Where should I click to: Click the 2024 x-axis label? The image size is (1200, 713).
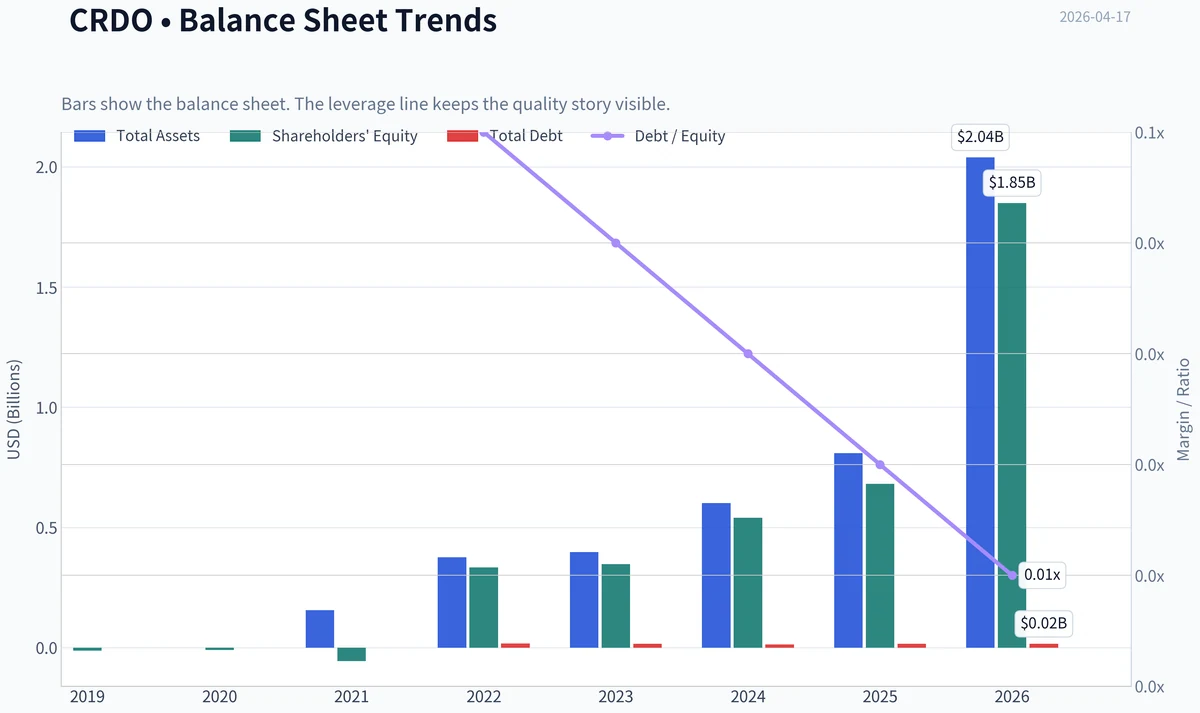click(x=748, y=697)
